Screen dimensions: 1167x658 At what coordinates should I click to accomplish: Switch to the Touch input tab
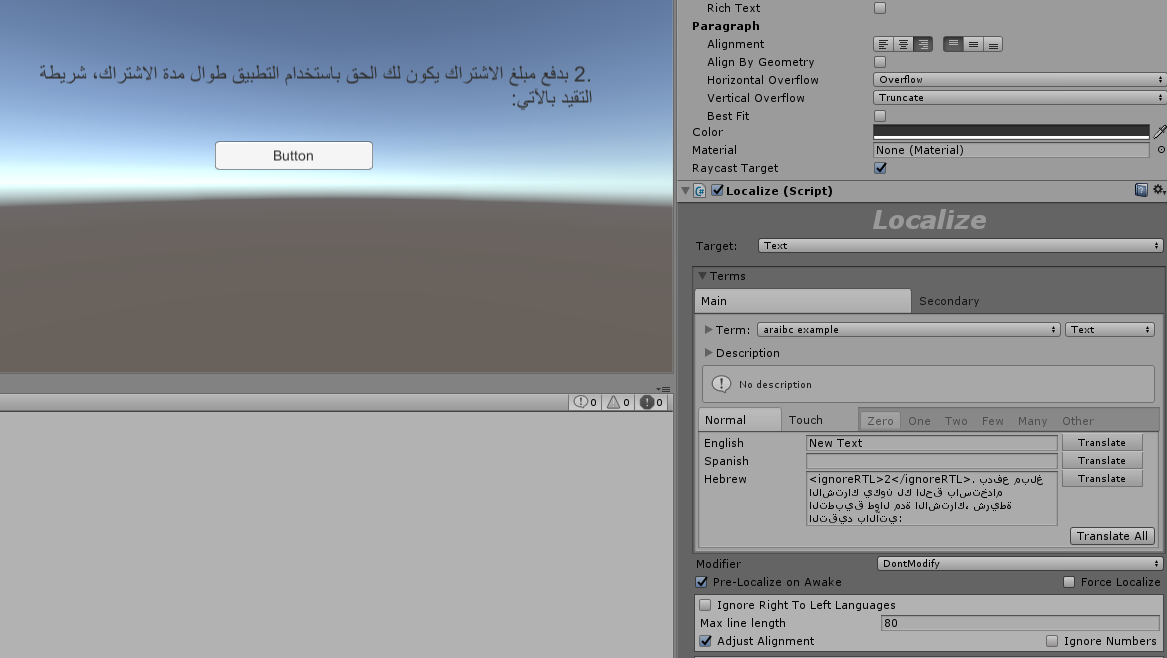[x=805, y=420]
